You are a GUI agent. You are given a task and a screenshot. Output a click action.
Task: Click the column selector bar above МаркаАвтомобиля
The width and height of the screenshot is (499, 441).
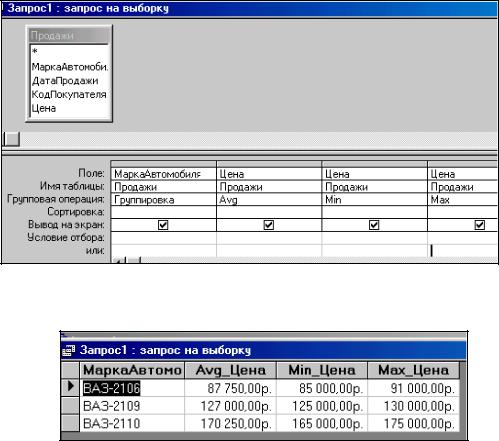point(163,164)
